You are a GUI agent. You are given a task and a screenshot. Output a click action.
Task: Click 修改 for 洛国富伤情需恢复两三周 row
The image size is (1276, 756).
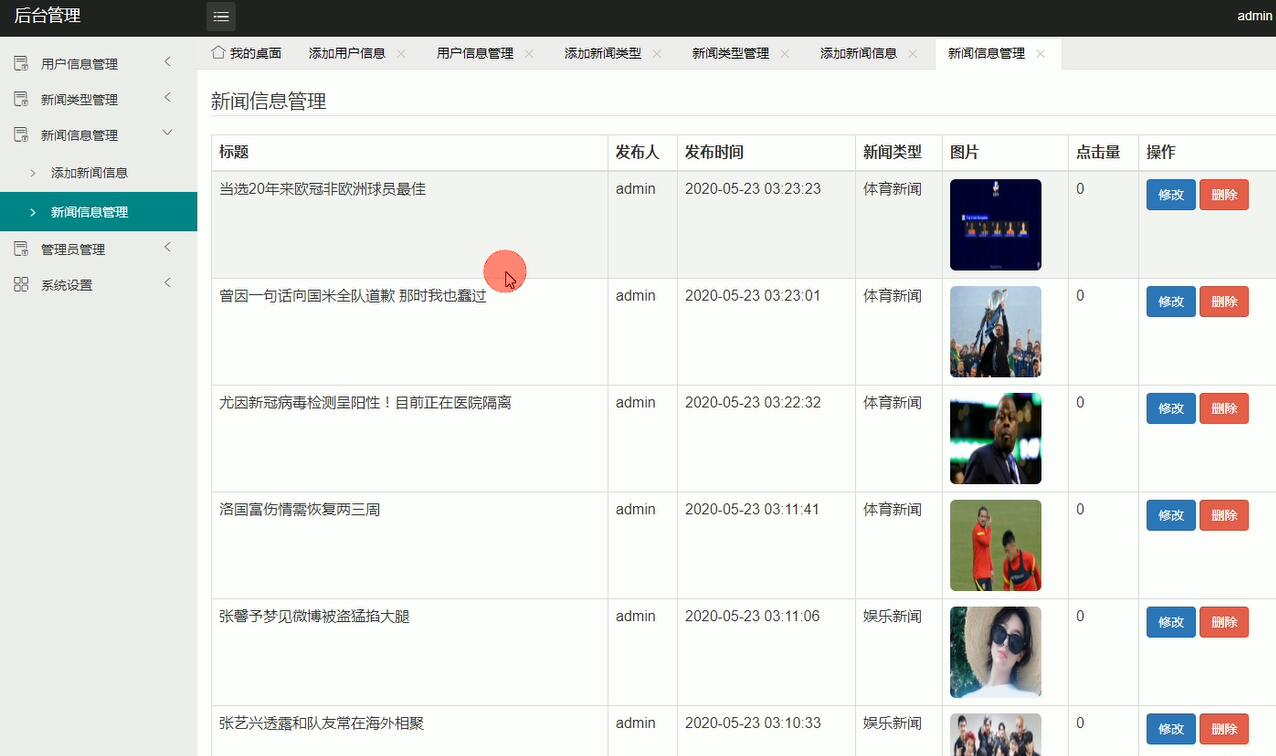pyautogui.click(x=1171, y=516)
